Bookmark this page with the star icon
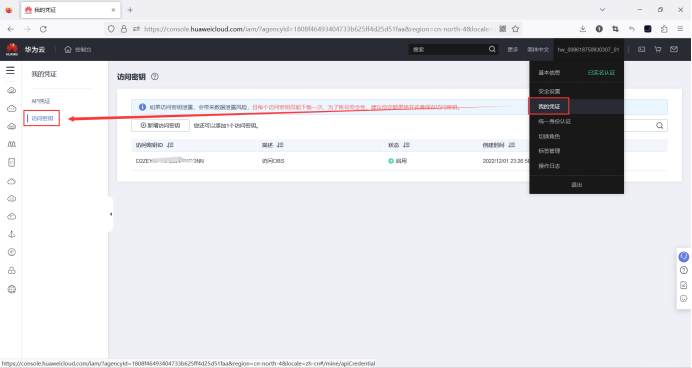 [x=515, y=29]
